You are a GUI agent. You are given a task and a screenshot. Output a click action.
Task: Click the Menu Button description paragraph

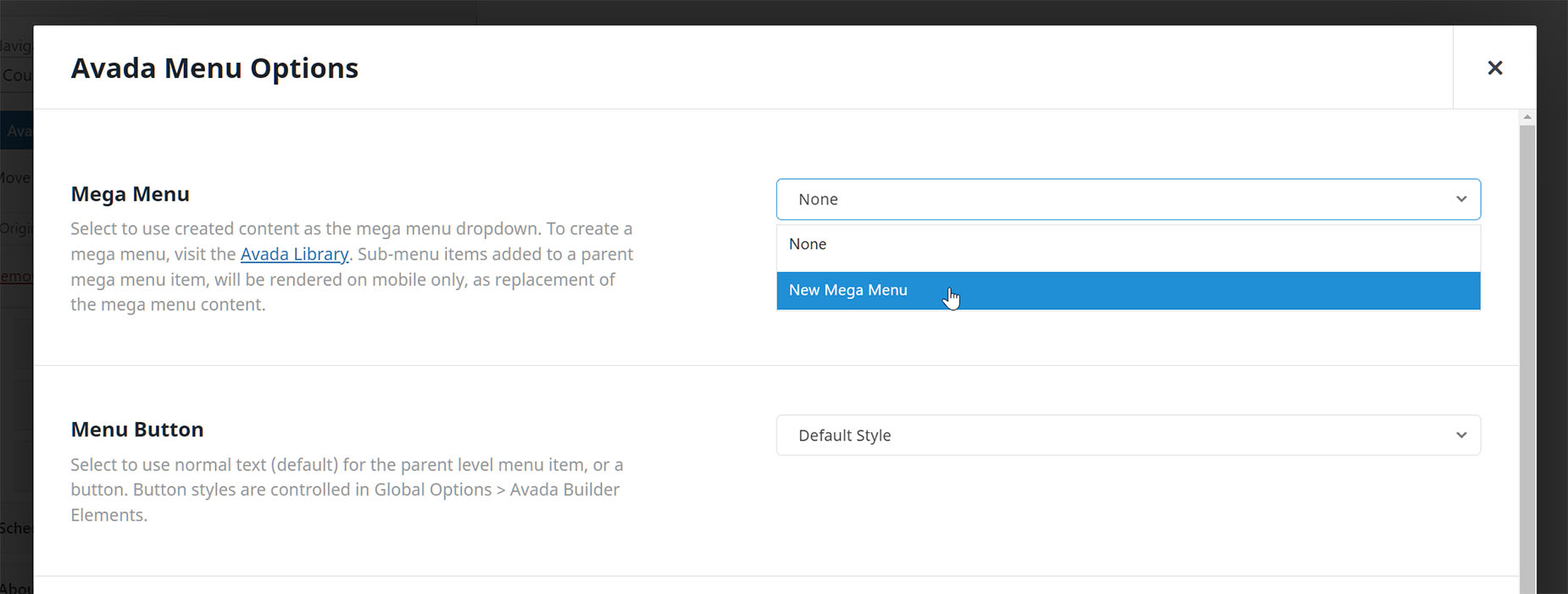coord(347,490)
